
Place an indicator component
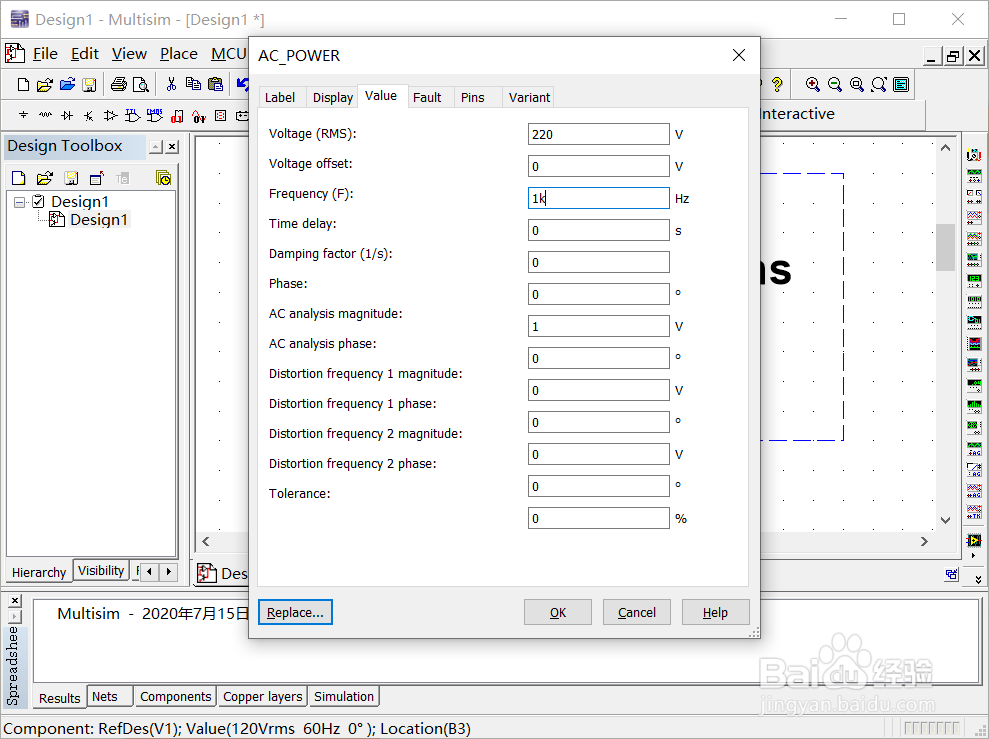pyautogui.click(x=220, y=115)
